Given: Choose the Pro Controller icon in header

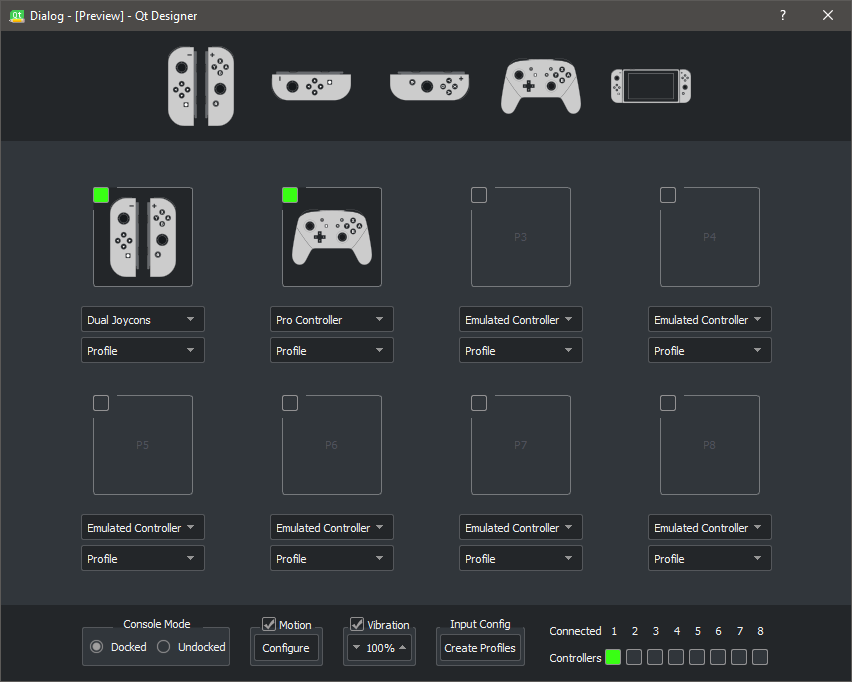Looking at the screenshot, I should (540, 86).
